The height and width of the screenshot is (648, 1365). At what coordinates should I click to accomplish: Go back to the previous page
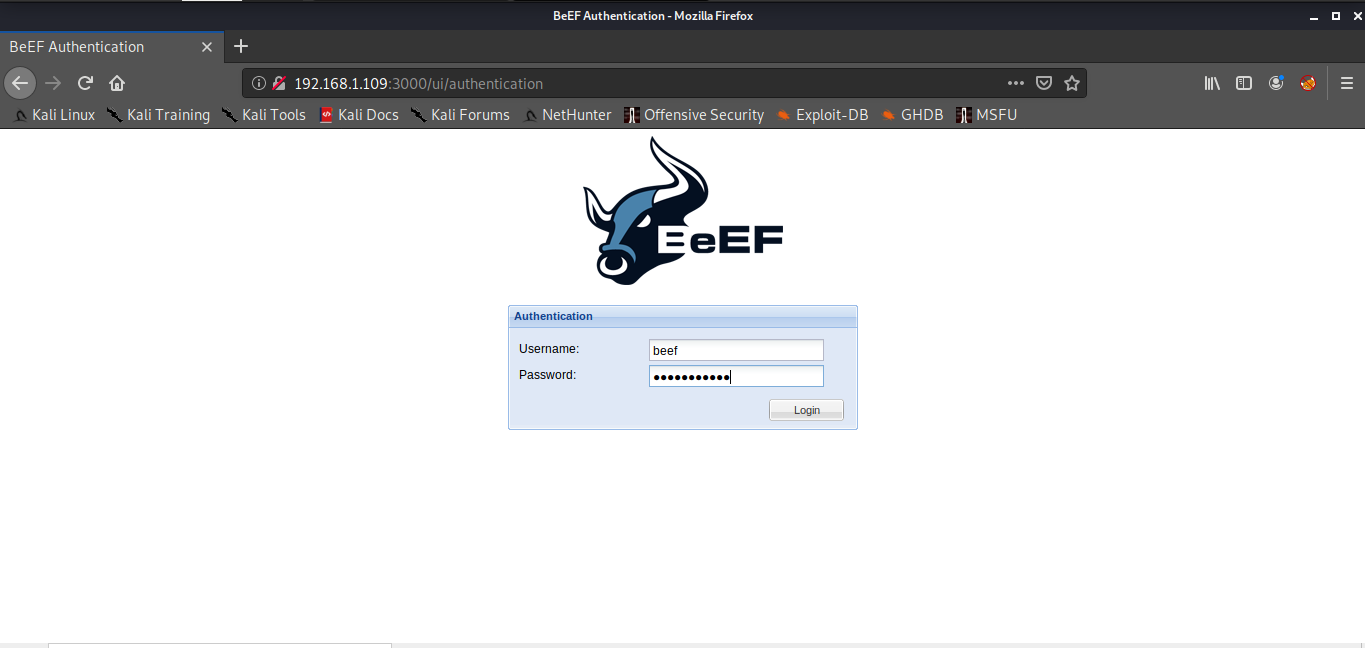click(x=20, y=83)
